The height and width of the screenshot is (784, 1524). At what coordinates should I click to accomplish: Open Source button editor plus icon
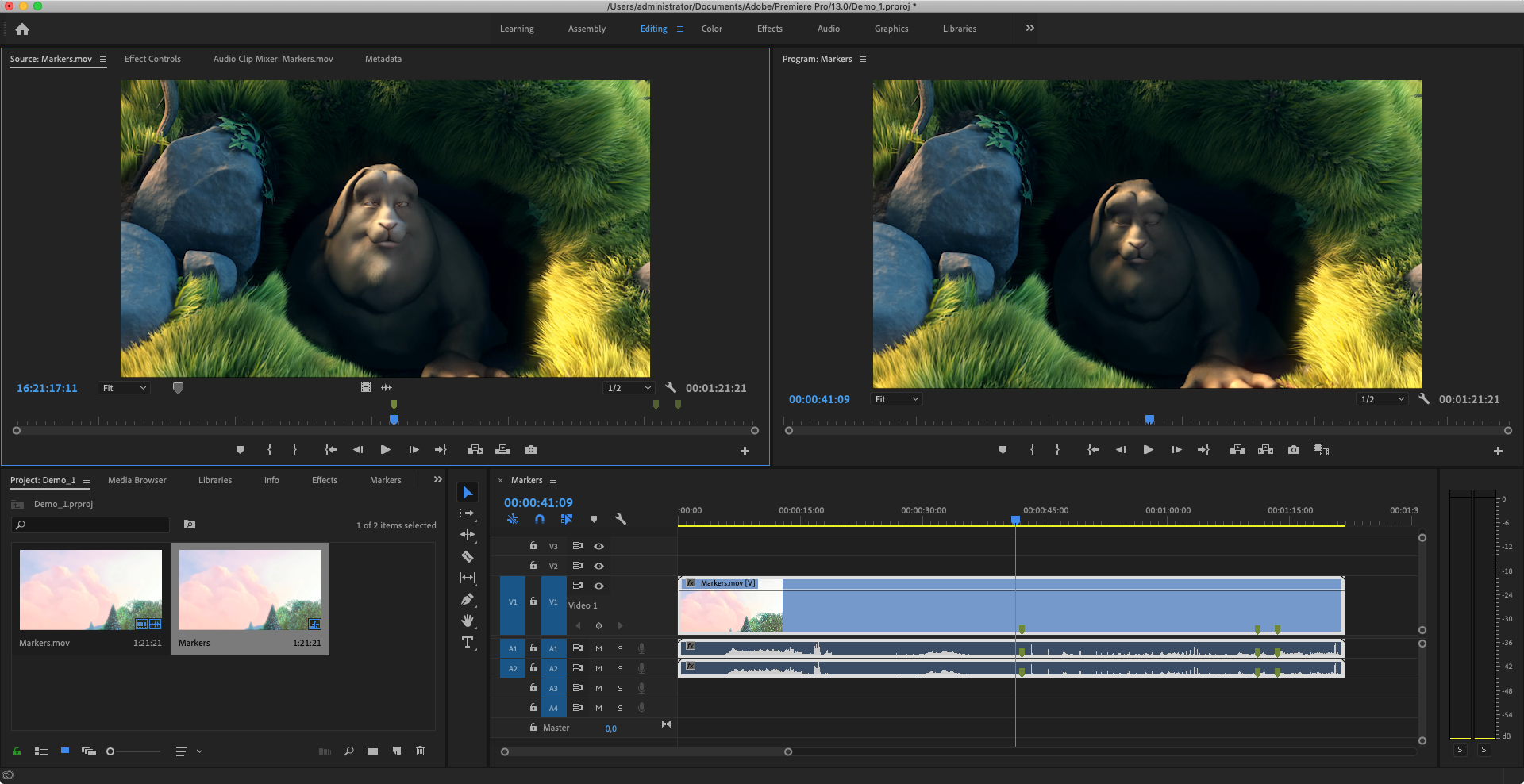tap(745, 451)
